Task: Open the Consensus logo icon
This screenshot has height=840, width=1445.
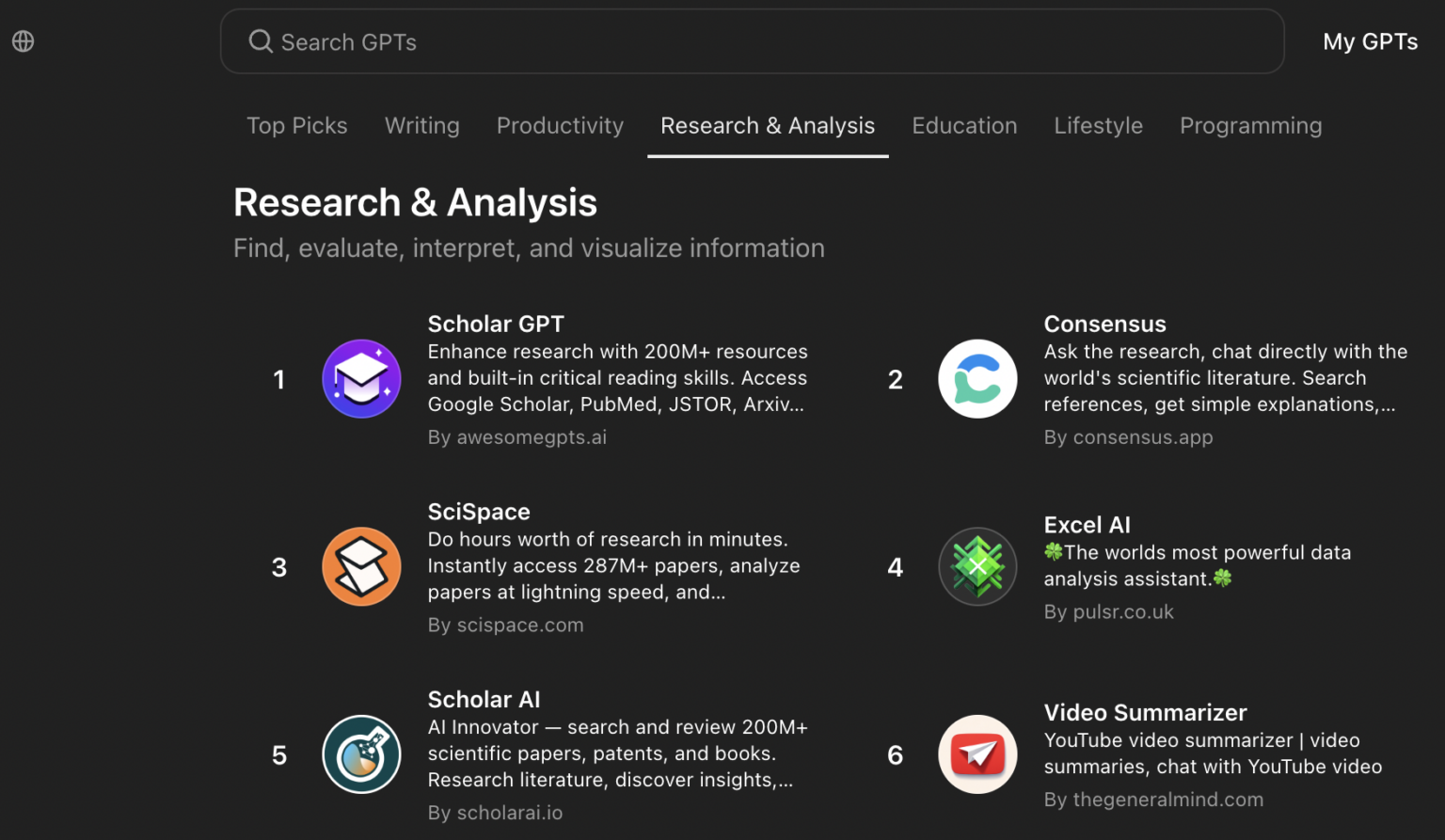Action: (977, 379)
